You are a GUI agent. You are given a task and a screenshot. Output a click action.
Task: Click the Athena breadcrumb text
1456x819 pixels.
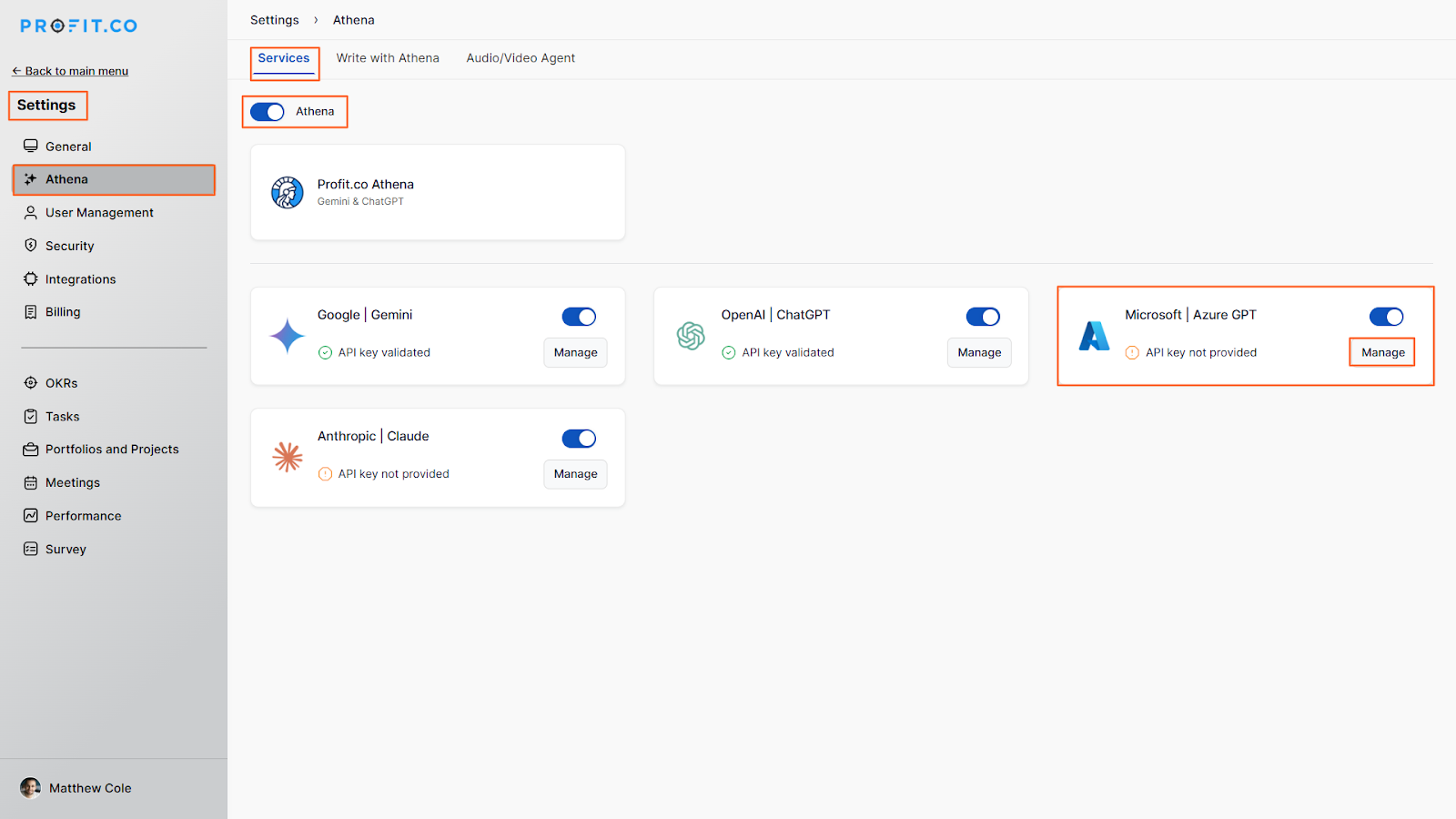354,20
